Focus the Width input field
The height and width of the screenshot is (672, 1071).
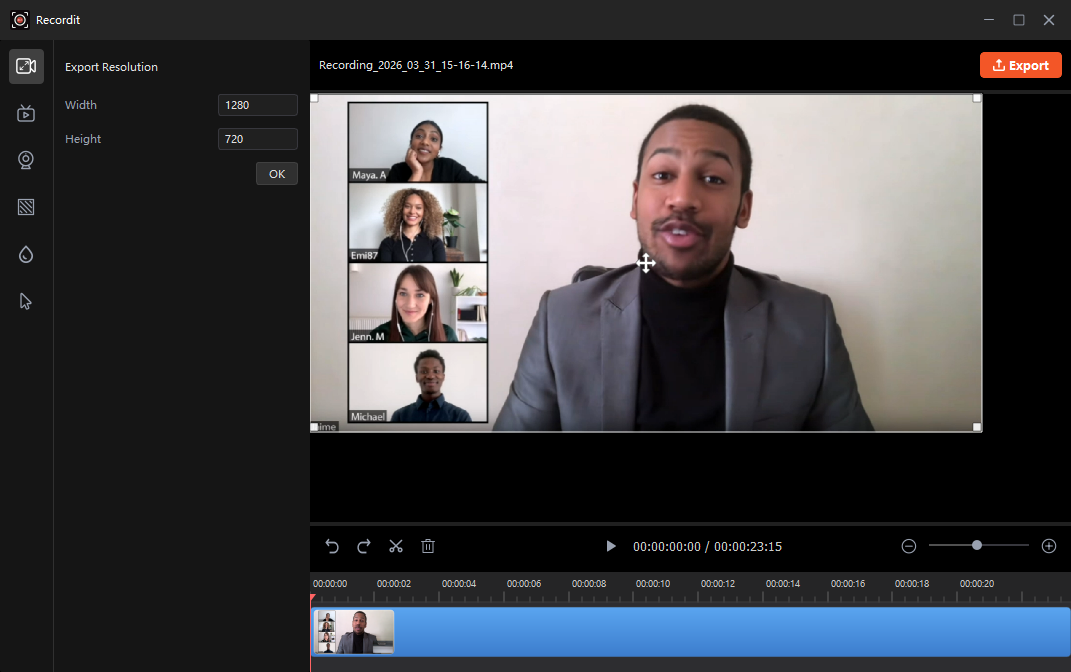(257, 105)
